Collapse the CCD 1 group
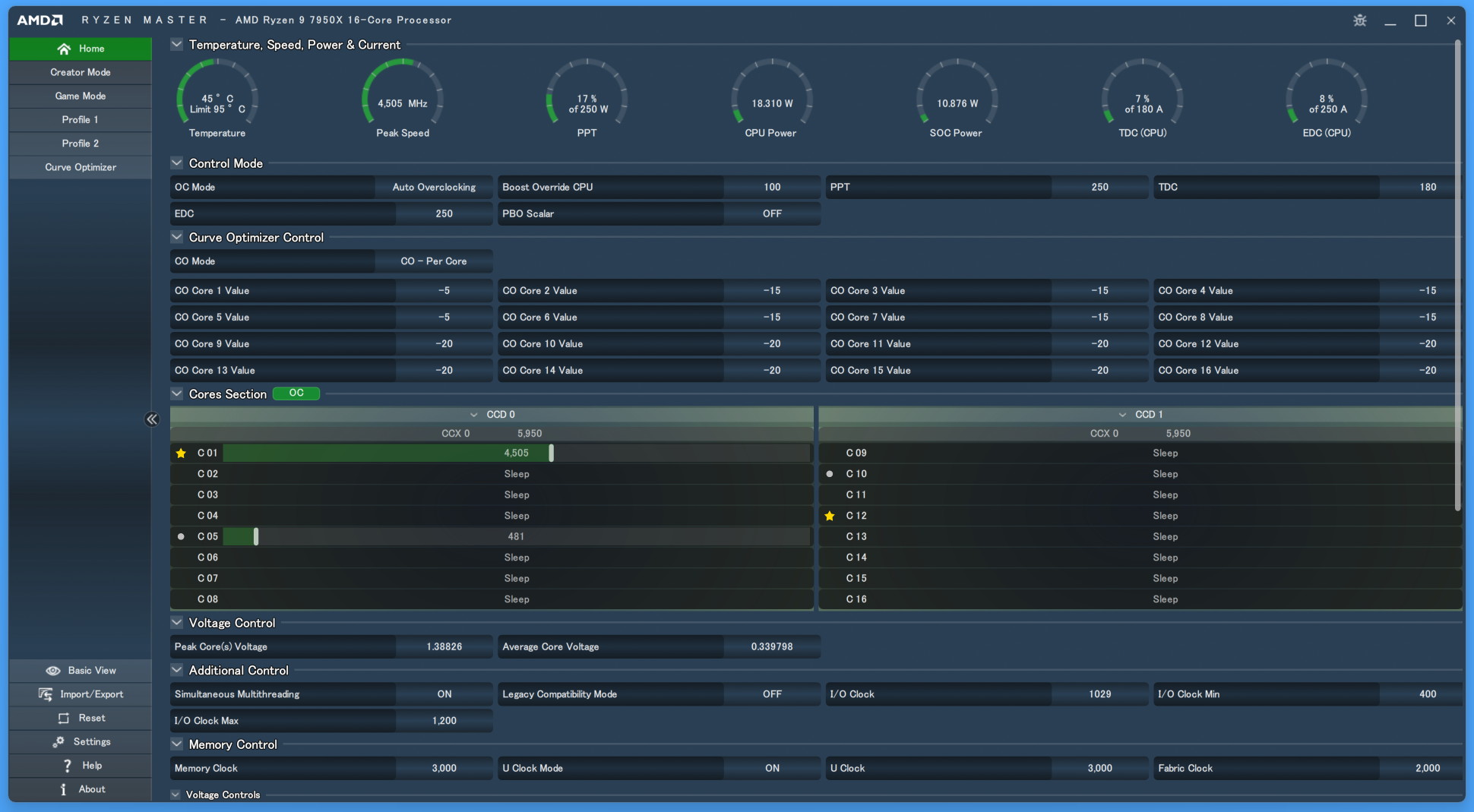 [x=1122, y=415]
